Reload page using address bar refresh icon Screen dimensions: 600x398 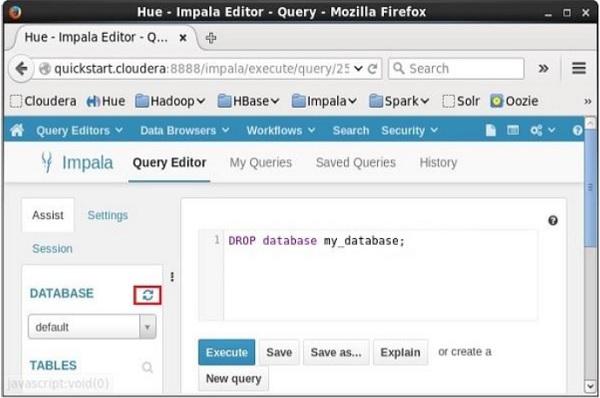click(372, 69)
